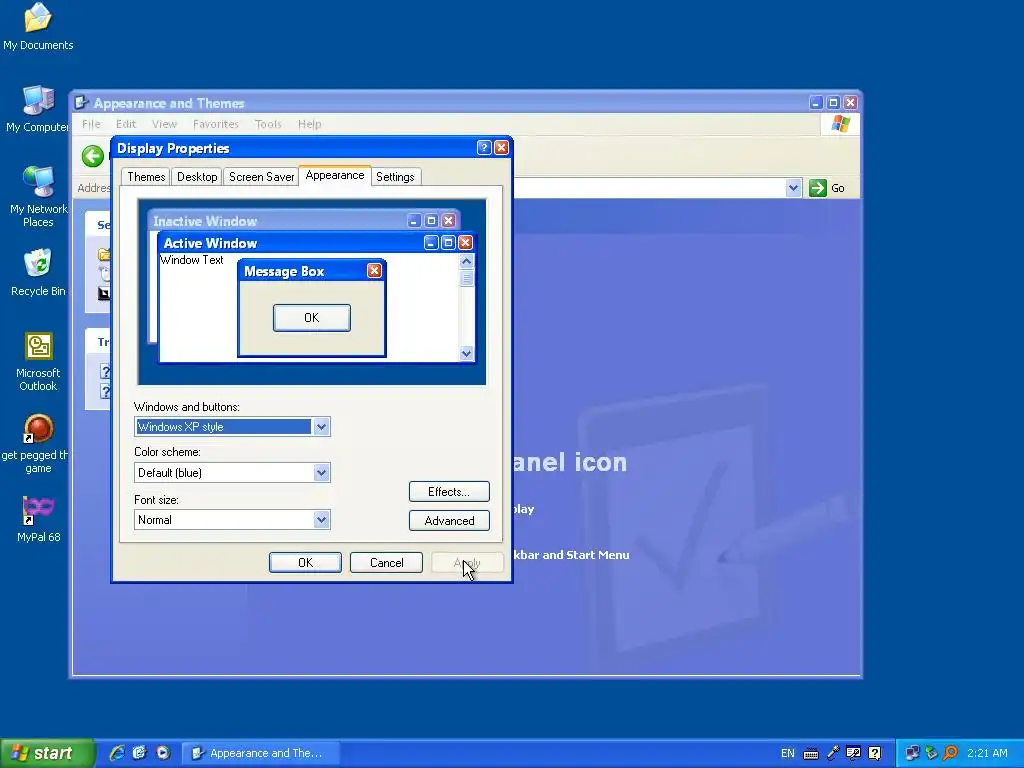Click the Apply button

467,562
